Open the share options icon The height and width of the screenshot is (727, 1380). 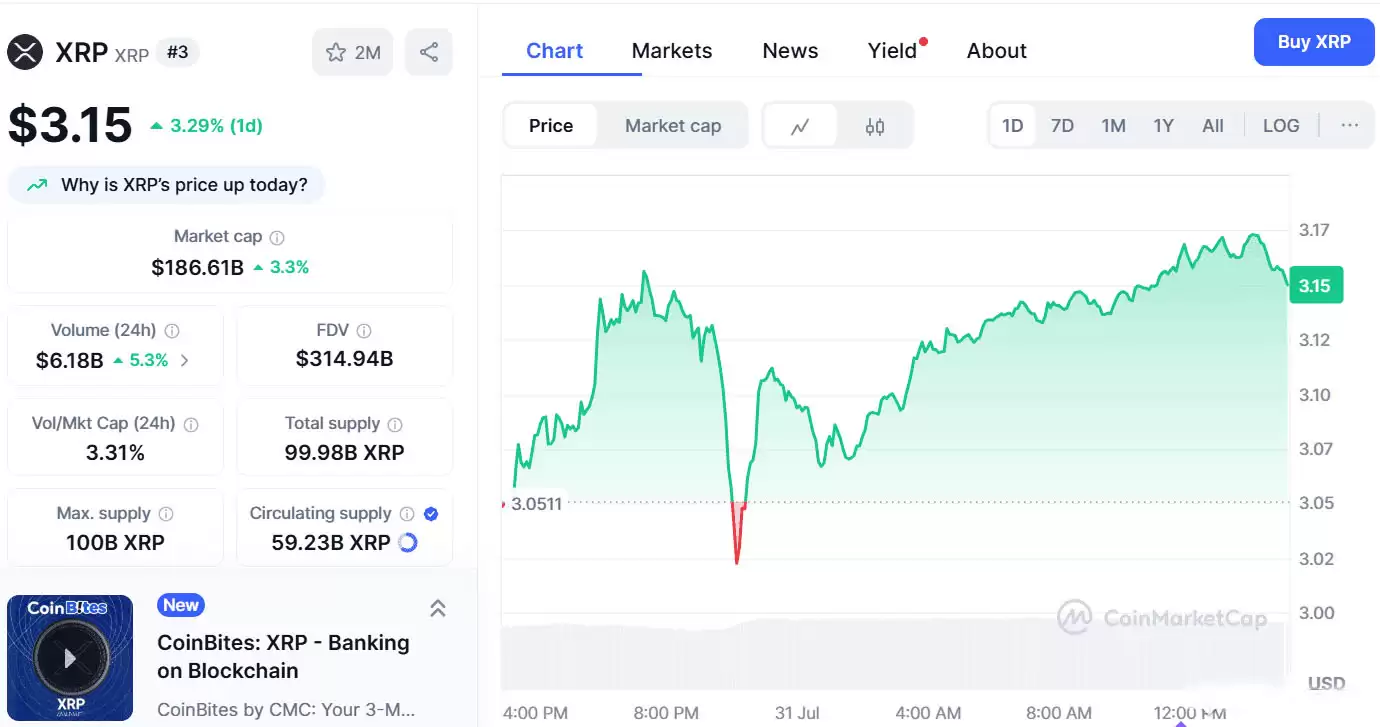click(x=428, y=51)
